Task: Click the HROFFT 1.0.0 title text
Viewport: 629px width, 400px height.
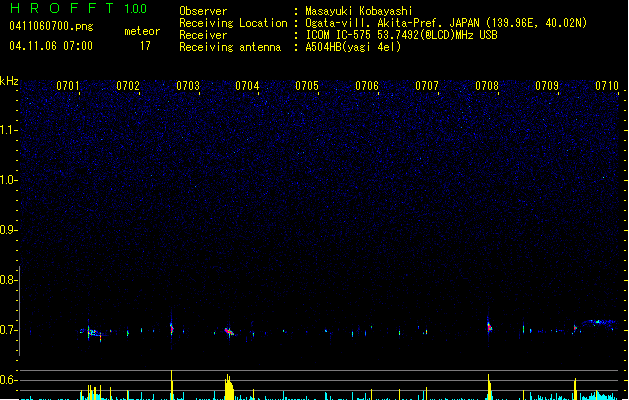Action: 78,8
